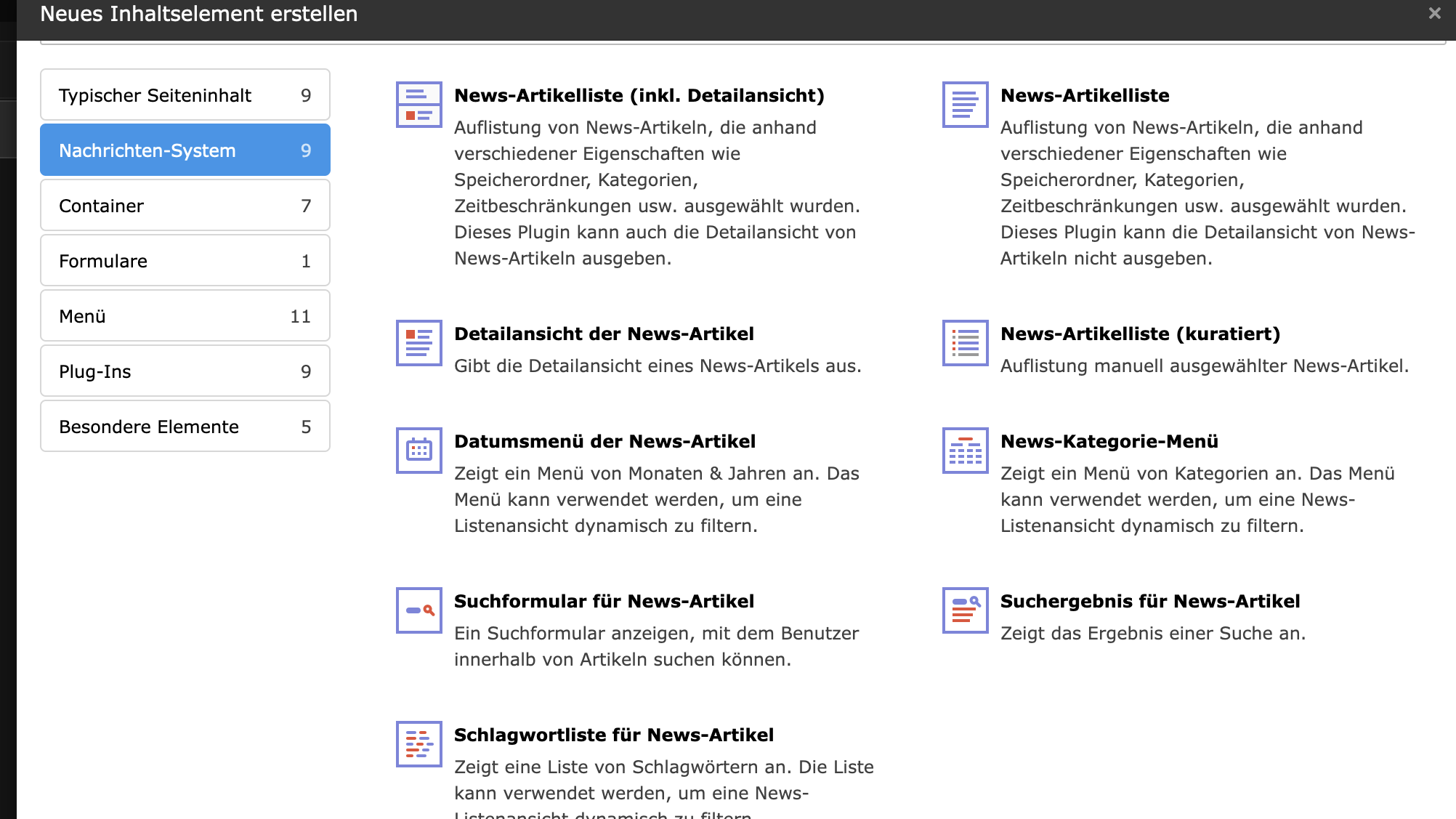
Task: Choose the Detailansicht der News-Artikel icon
Action: 419,343
